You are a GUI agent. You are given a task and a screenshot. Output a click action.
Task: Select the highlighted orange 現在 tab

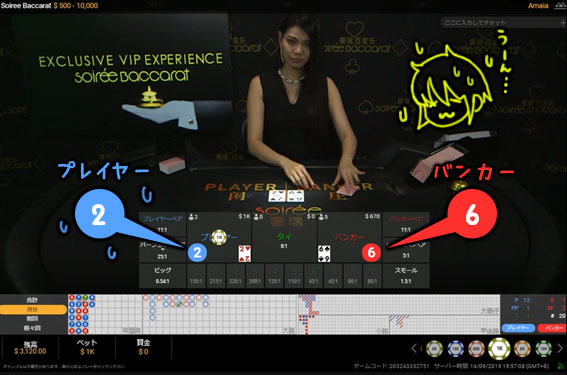(x=33, y=310)
